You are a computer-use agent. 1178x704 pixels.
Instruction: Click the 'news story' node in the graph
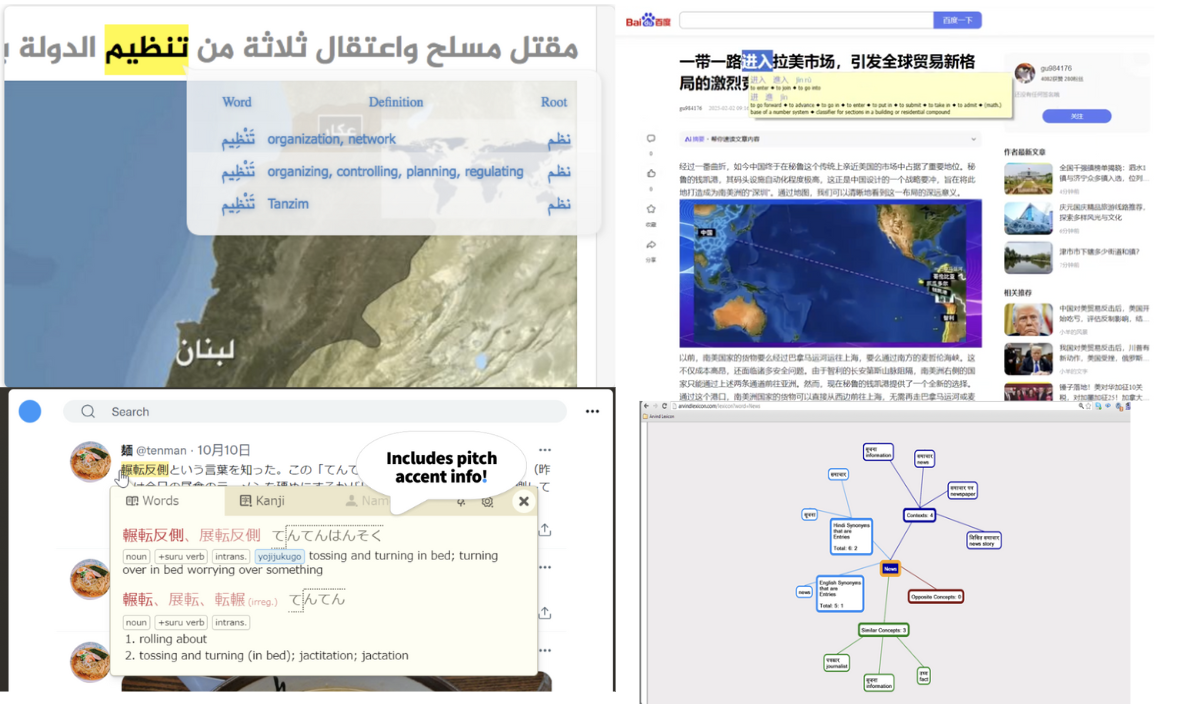(984, 540)
